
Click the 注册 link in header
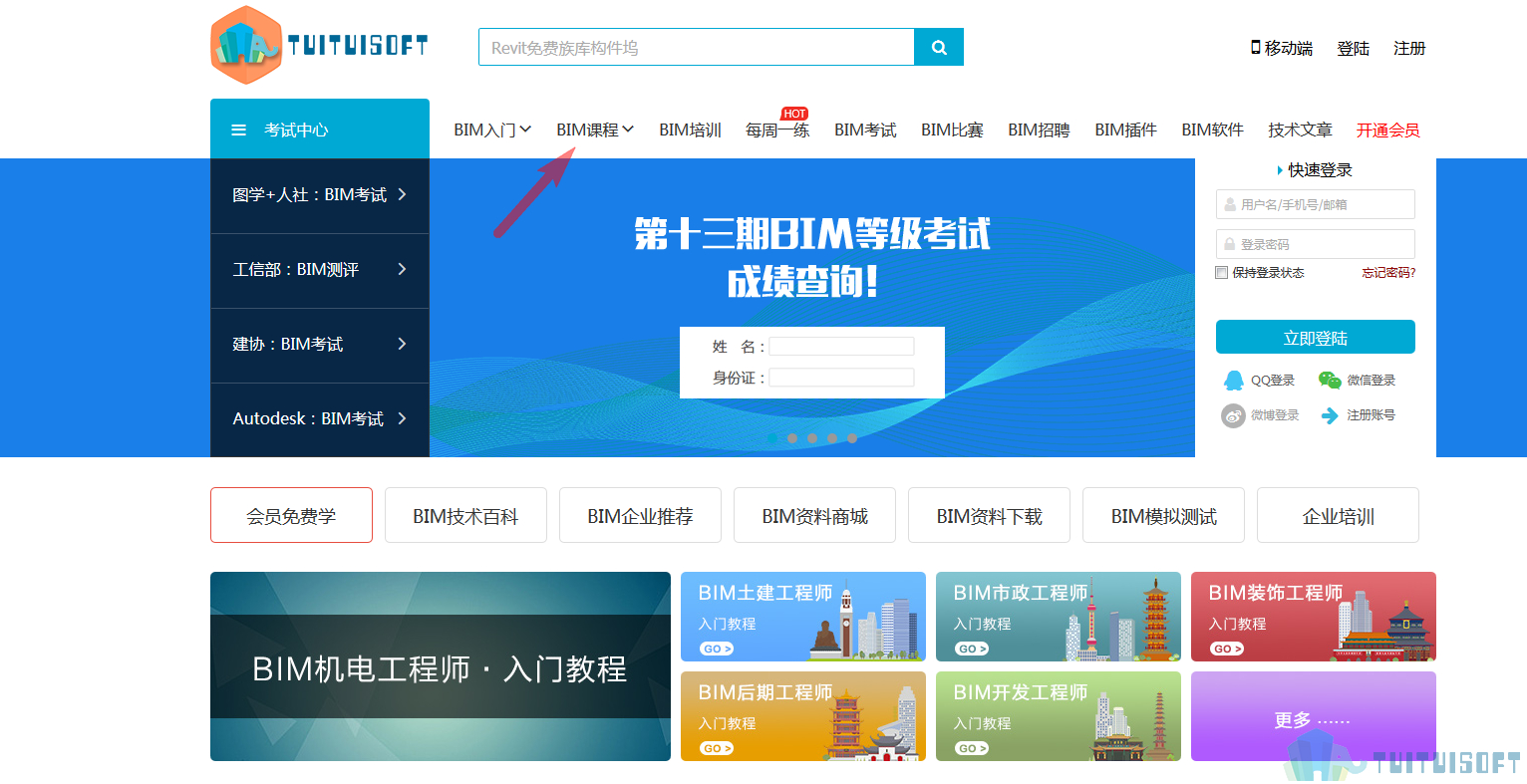coord(1409,48)
